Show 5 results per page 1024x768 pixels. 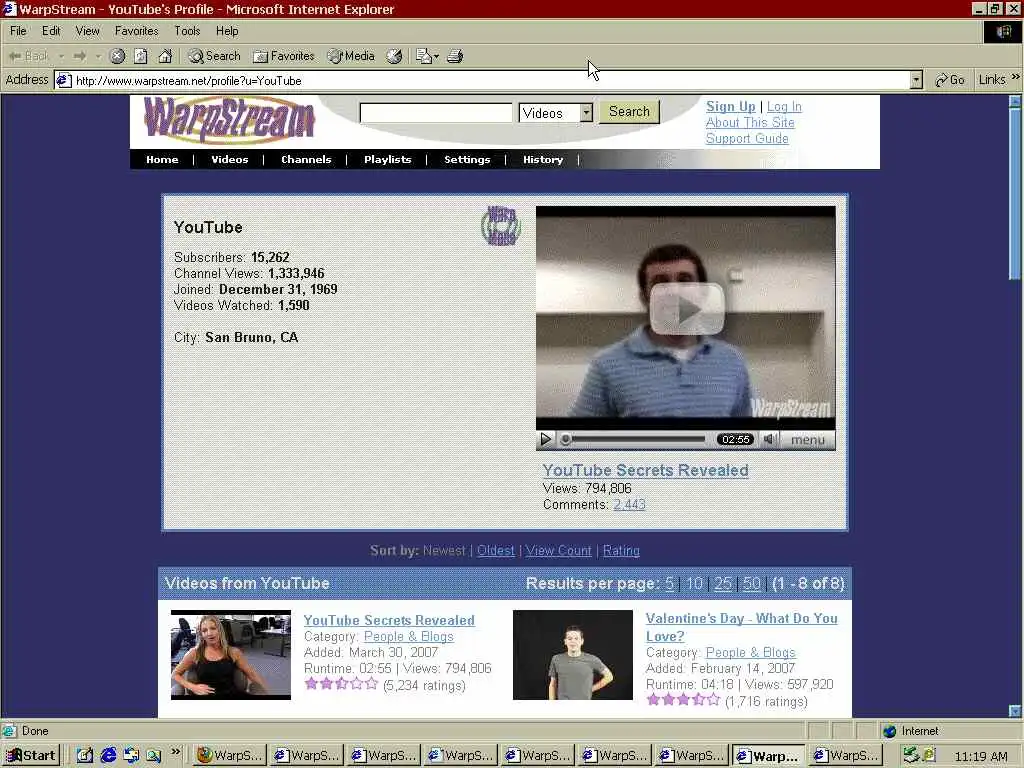pyautogui.click(x=669, y=583)
